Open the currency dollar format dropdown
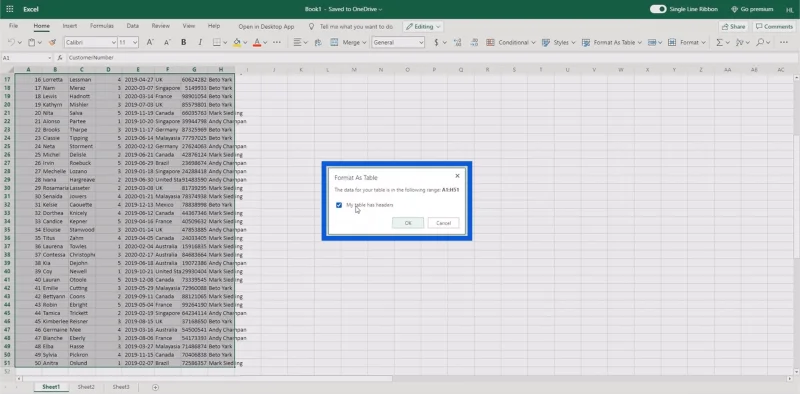800x394 pixels. click(439, 42)
